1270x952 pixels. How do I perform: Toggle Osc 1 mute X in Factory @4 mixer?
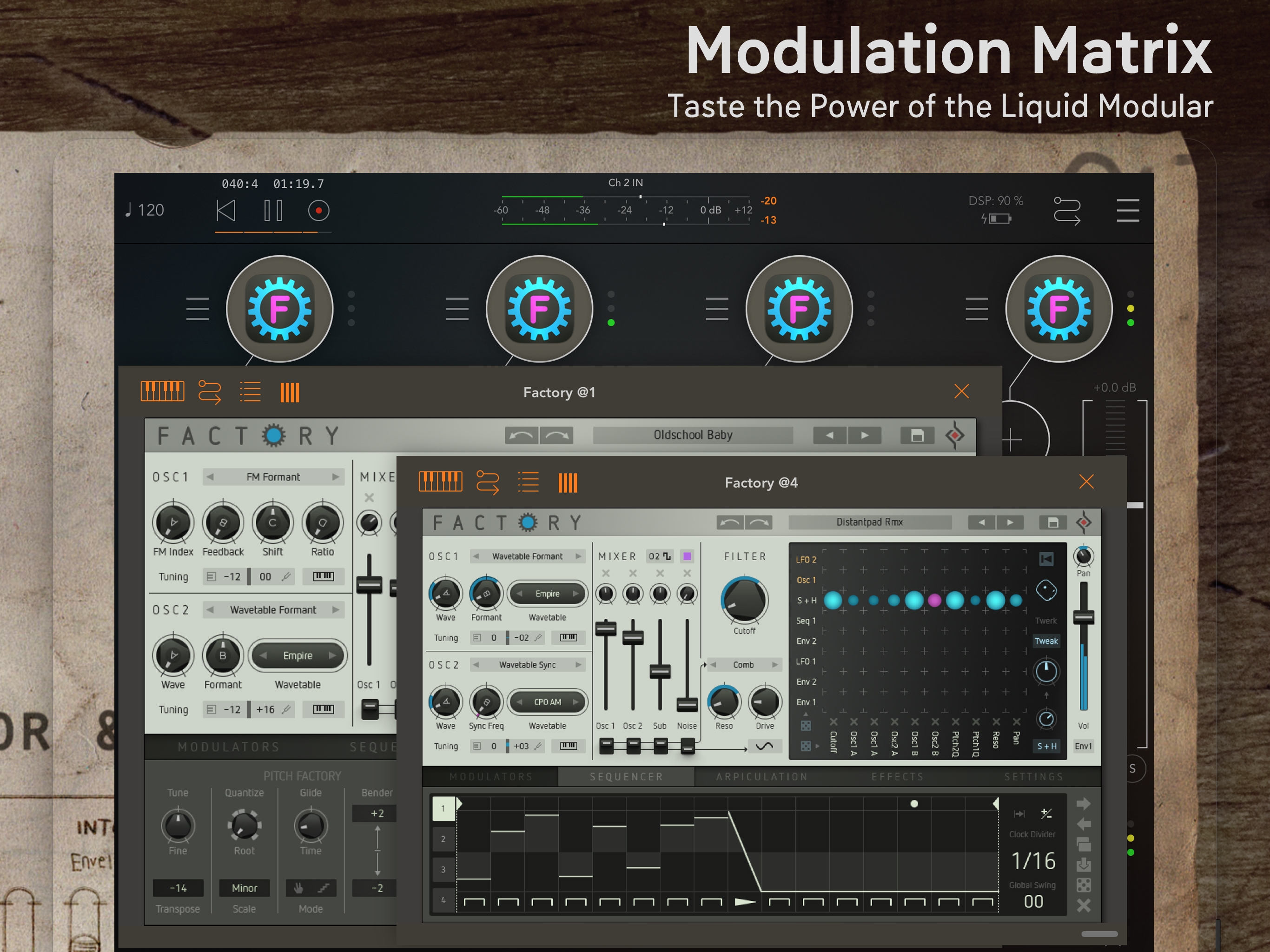point(606,573)
